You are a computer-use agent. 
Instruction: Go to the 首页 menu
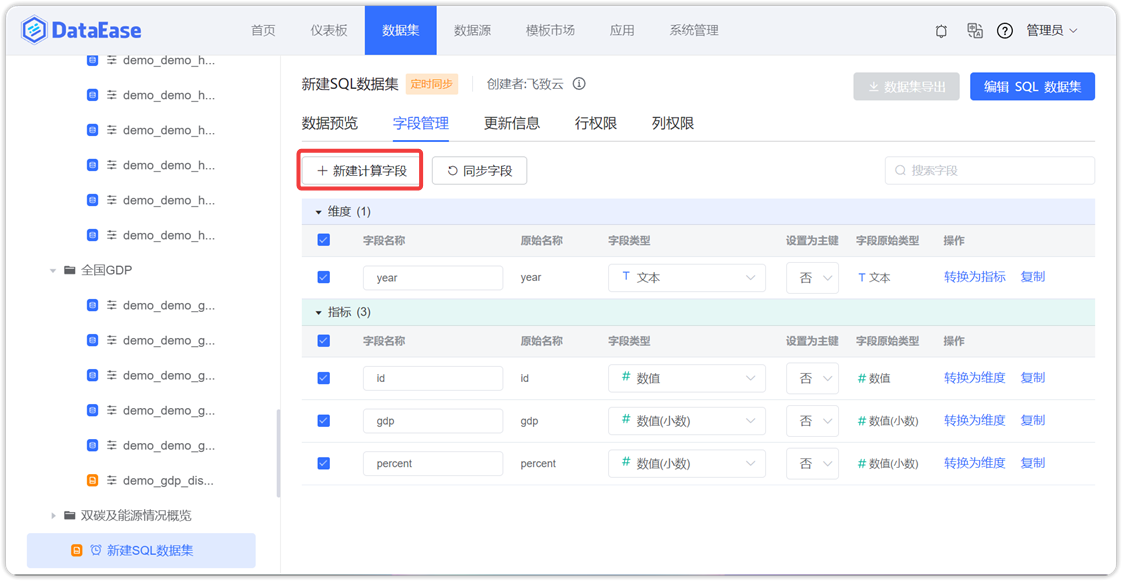263,30
